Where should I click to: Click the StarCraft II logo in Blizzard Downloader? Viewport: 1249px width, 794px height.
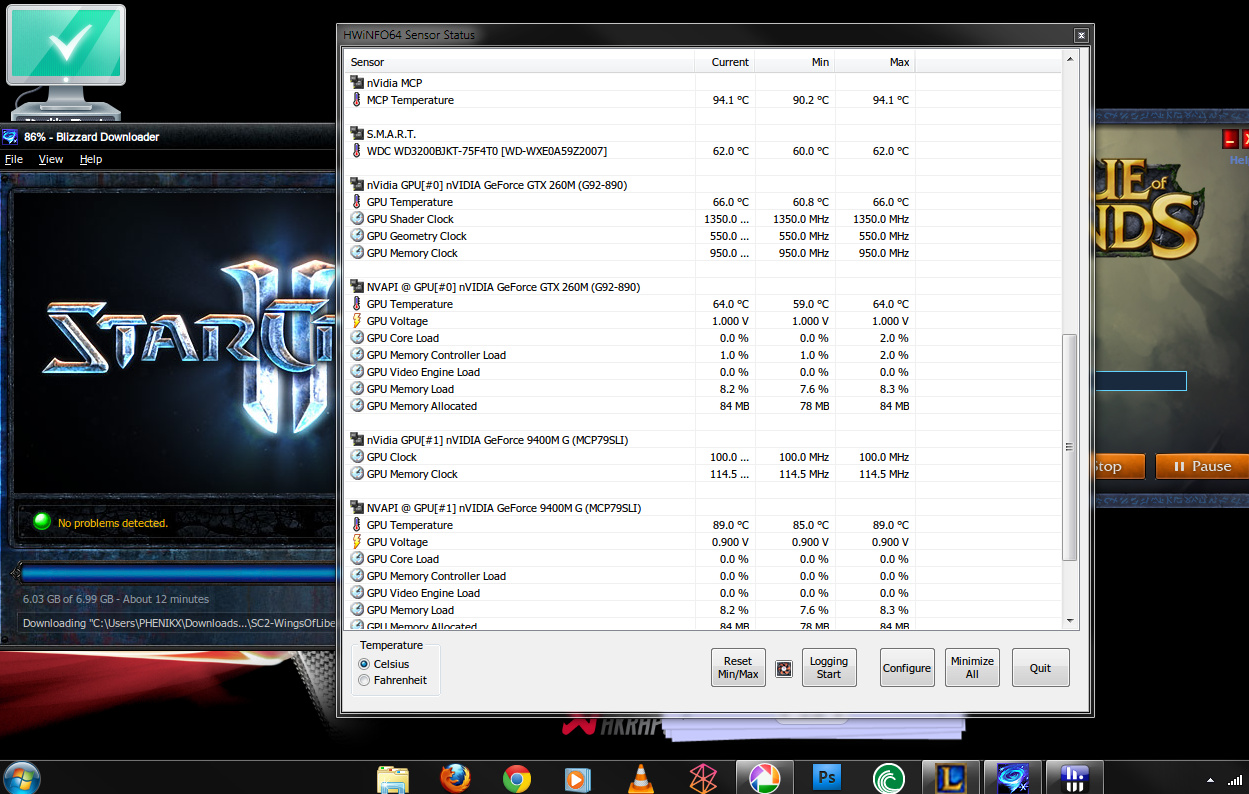click(190, 345)
